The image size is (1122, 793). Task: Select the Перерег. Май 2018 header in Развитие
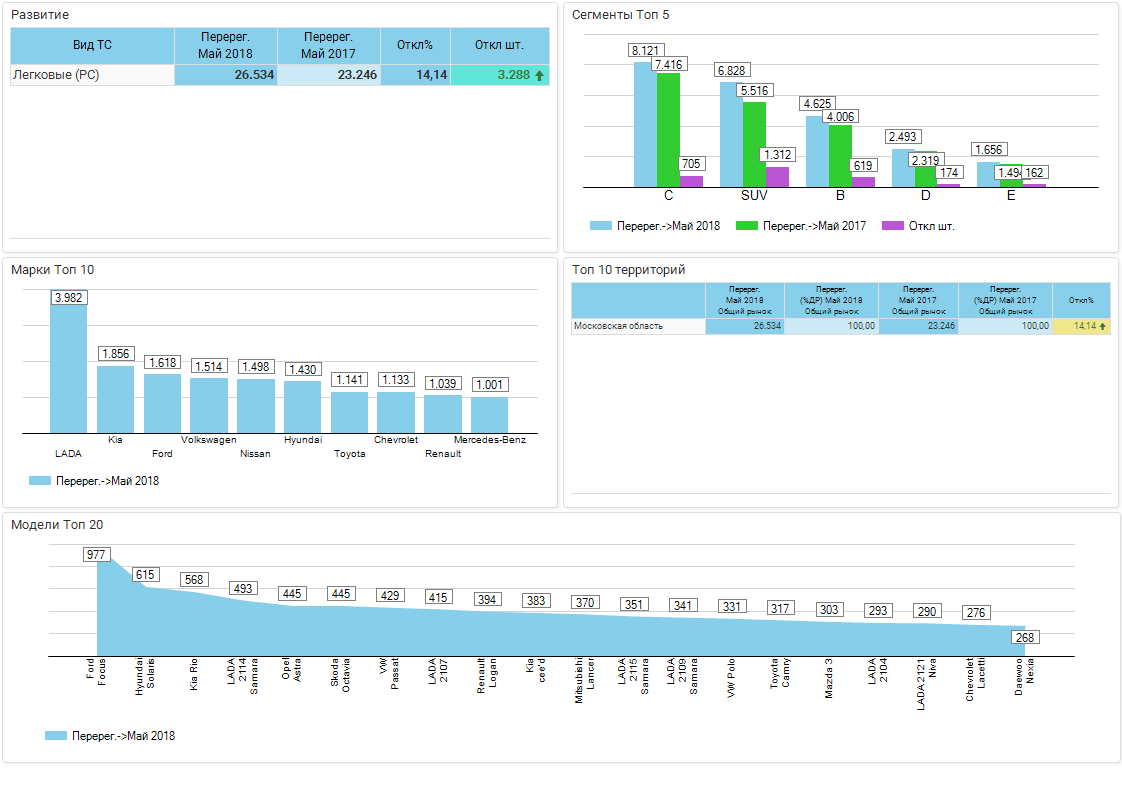(x=225, y=46)
